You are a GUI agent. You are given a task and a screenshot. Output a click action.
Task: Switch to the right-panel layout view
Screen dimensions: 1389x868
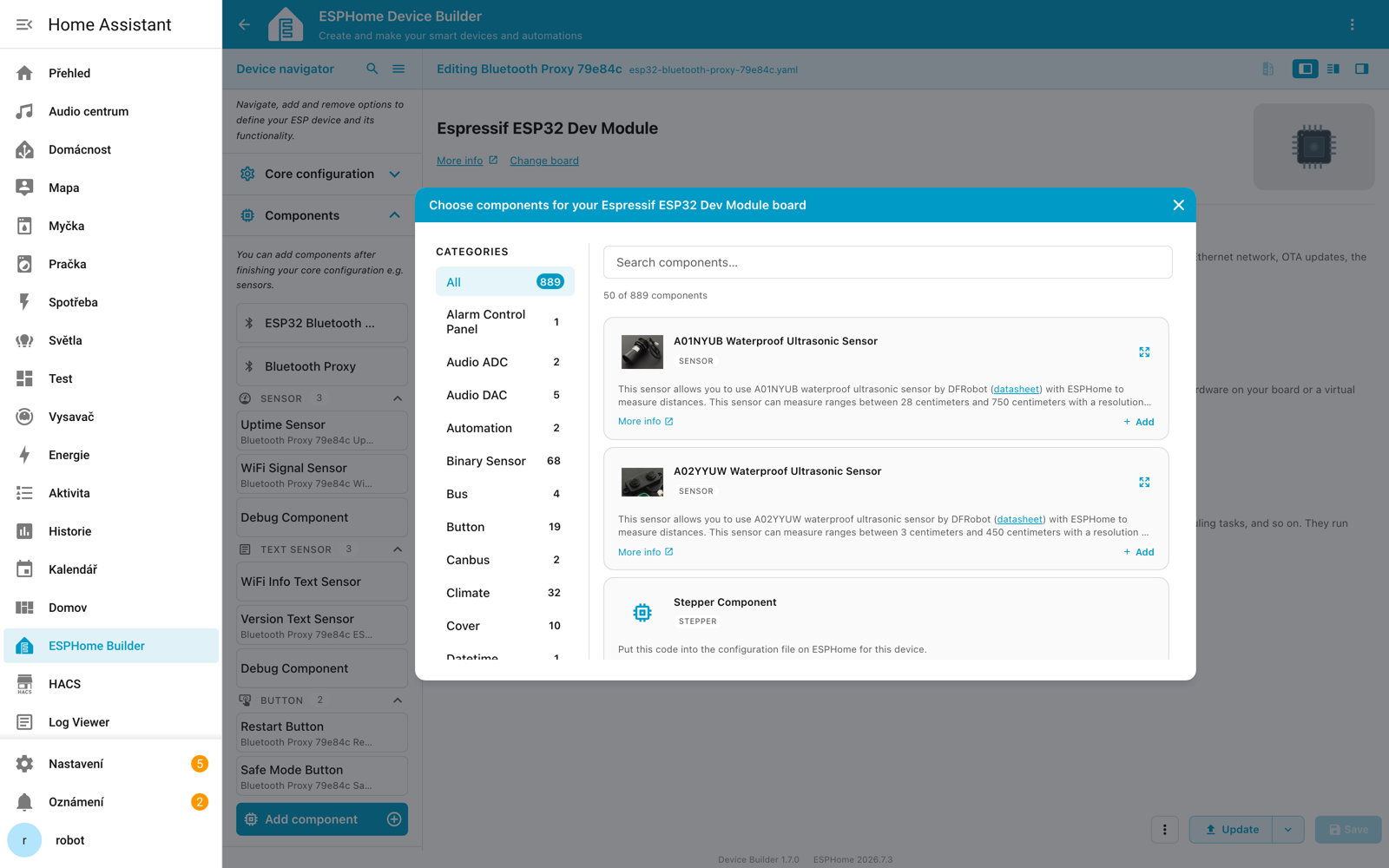(1362, 69)
